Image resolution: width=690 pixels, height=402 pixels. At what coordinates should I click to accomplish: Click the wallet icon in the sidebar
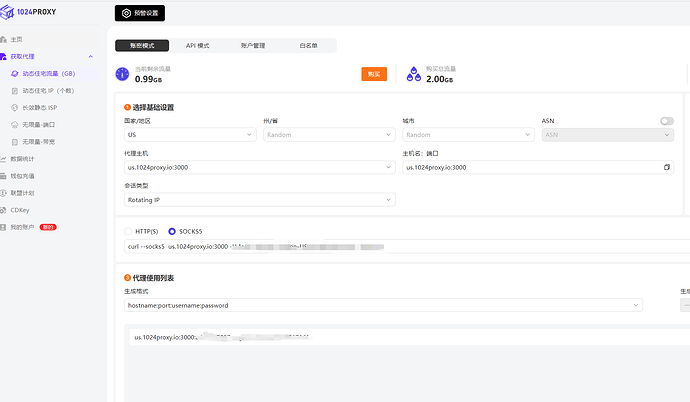point(4,176)
